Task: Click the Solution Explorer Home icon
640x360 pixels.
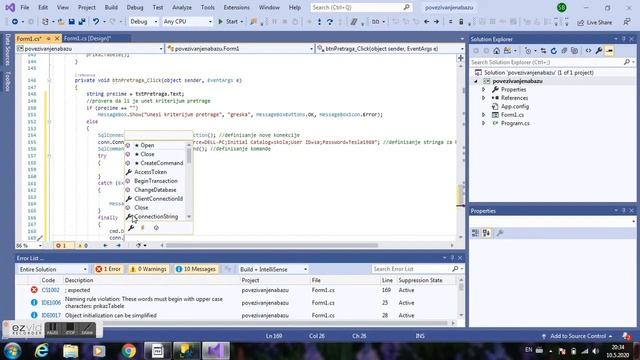Action: [496, 51]
